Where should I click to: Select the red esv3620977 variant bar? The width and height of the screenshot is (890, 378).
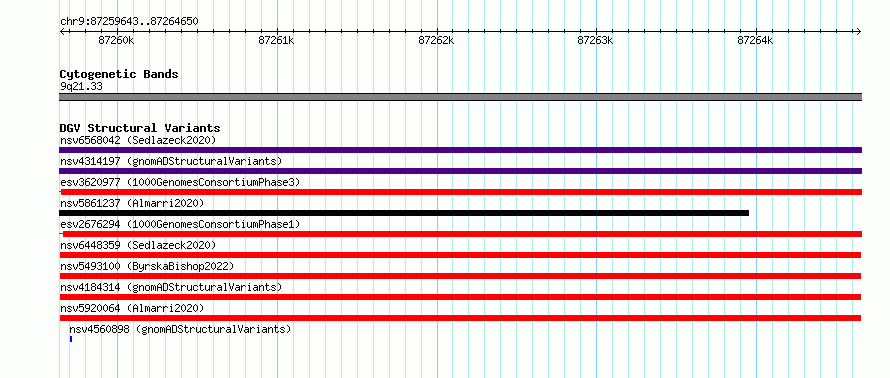[460, 192]
